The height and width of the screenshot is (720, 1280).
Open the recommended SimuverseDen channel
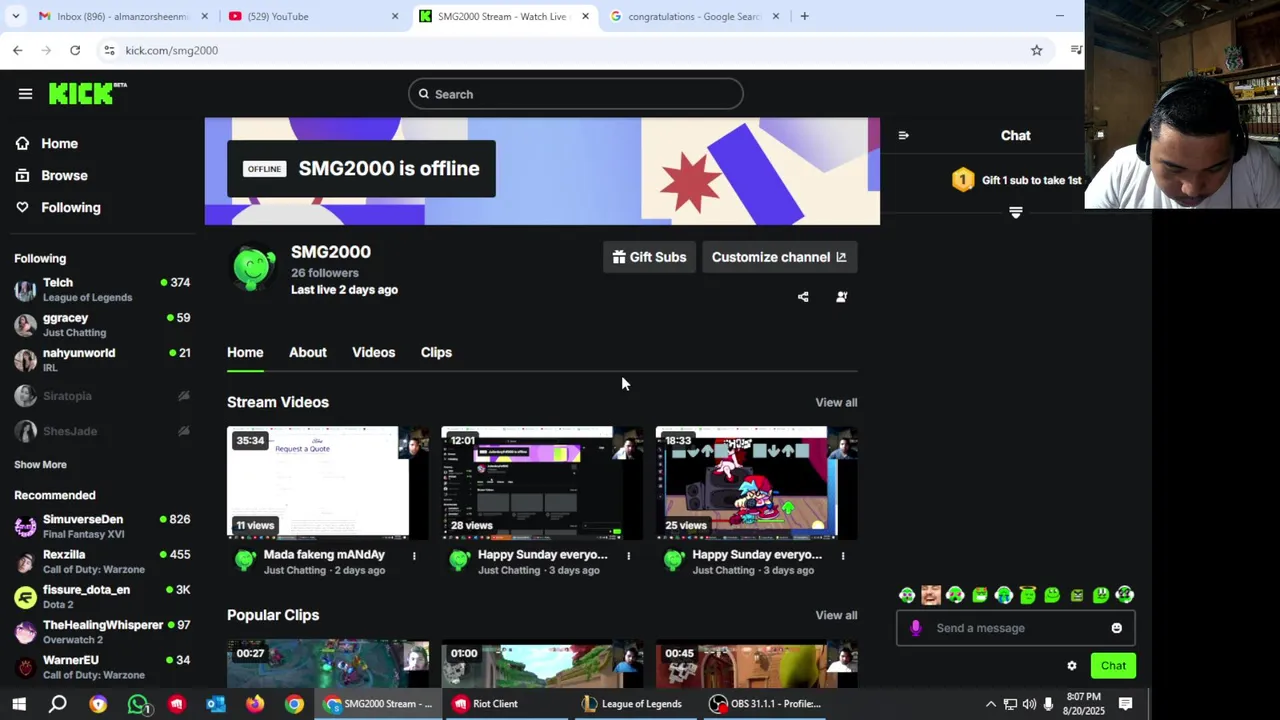tap(102, 526)
